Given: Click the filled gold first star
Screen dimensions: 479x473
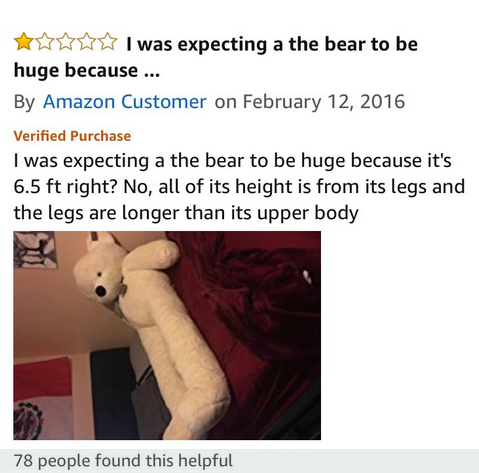Looking at the screenshot, I should (24, 41).
